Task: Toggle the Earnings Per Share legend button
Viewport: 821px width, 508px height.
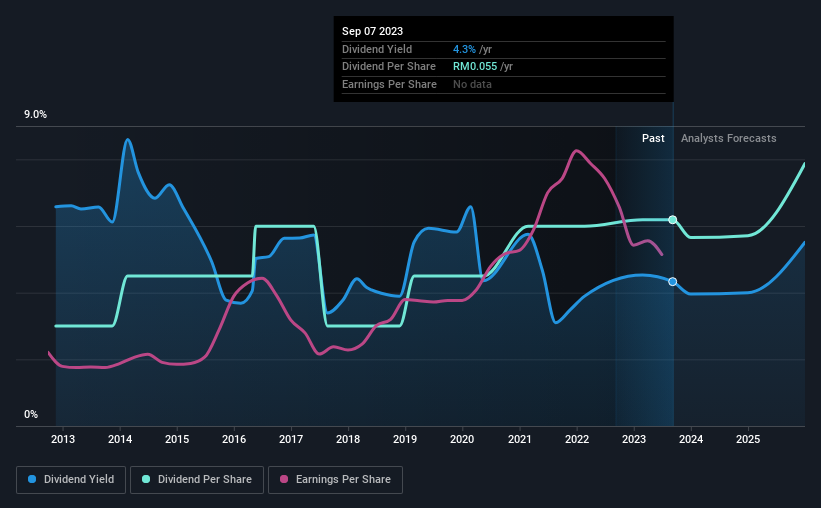Action: coord(335,480)
